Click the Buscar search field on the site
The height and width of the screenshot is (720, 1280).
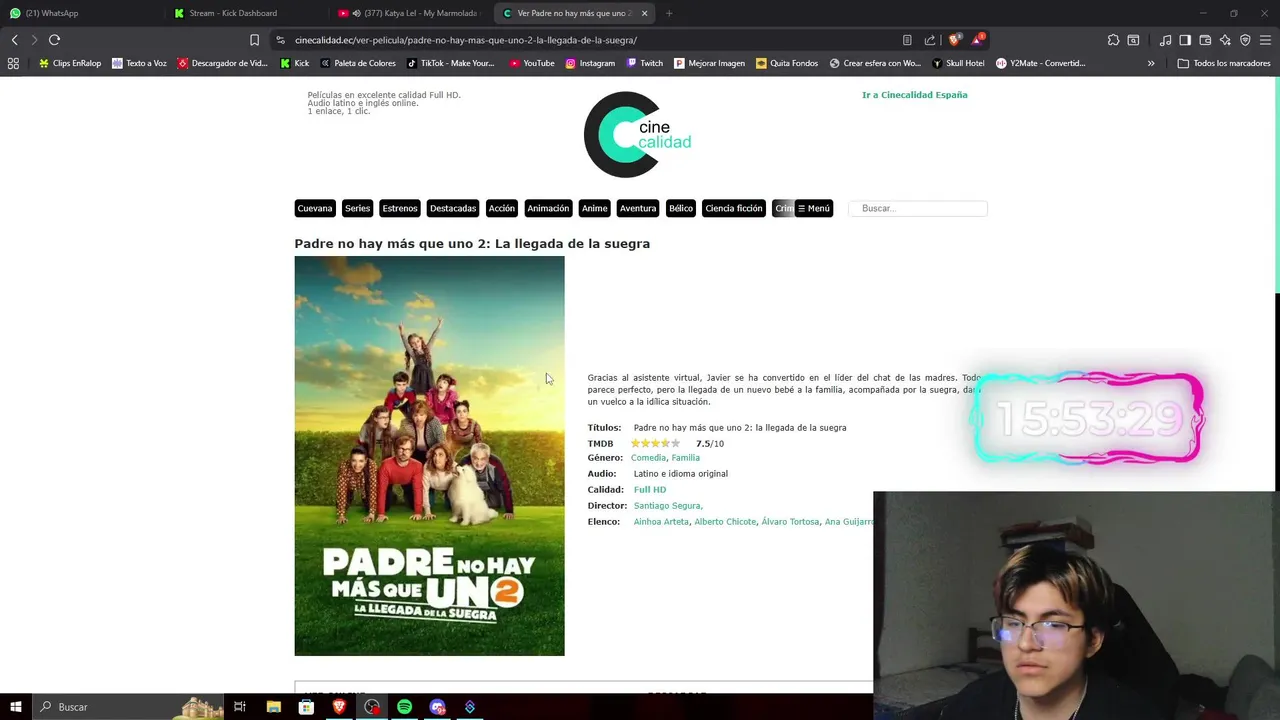[x=918, y=208]
